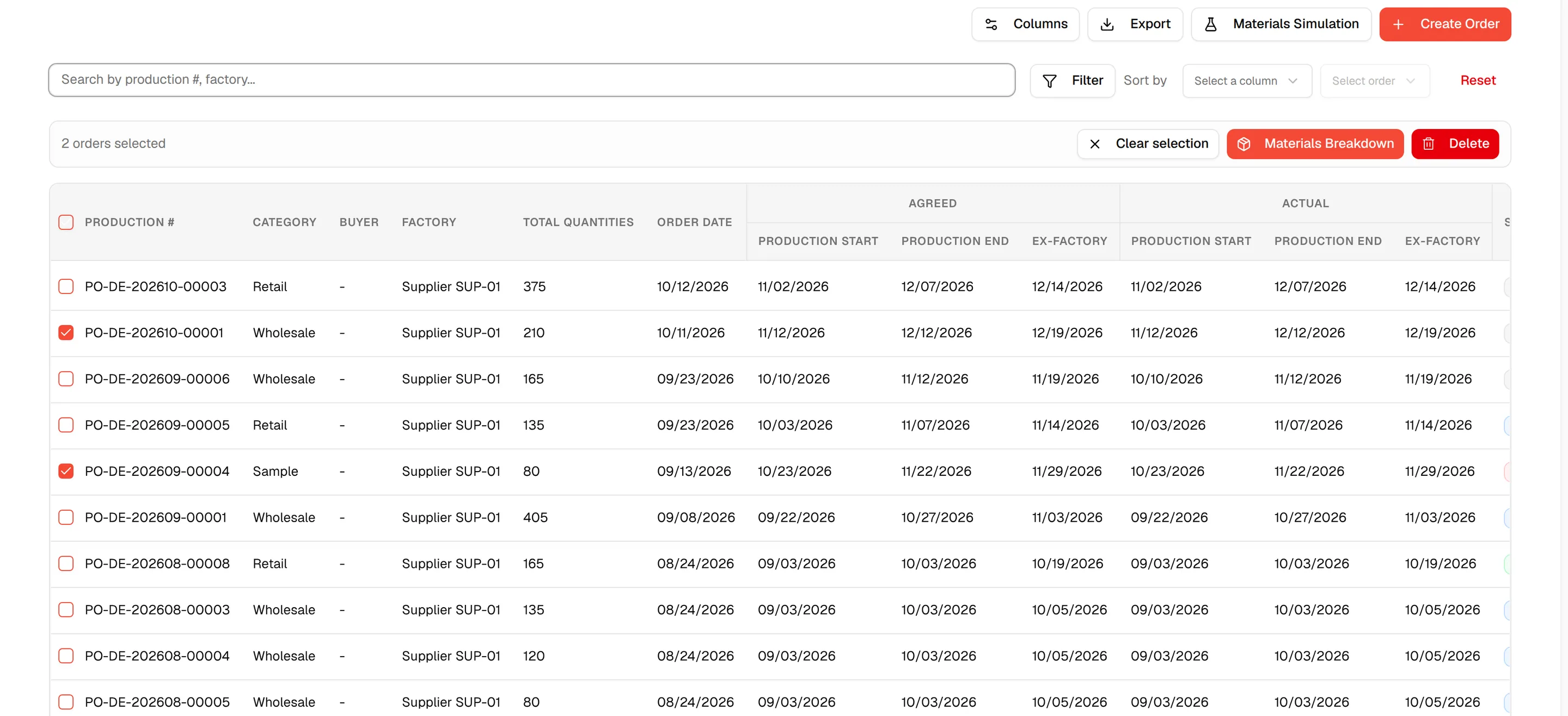Screen dimensions: 1568x716
Task: Click the cube icon in Materials Breakdown
Action: click(1244, 144)
